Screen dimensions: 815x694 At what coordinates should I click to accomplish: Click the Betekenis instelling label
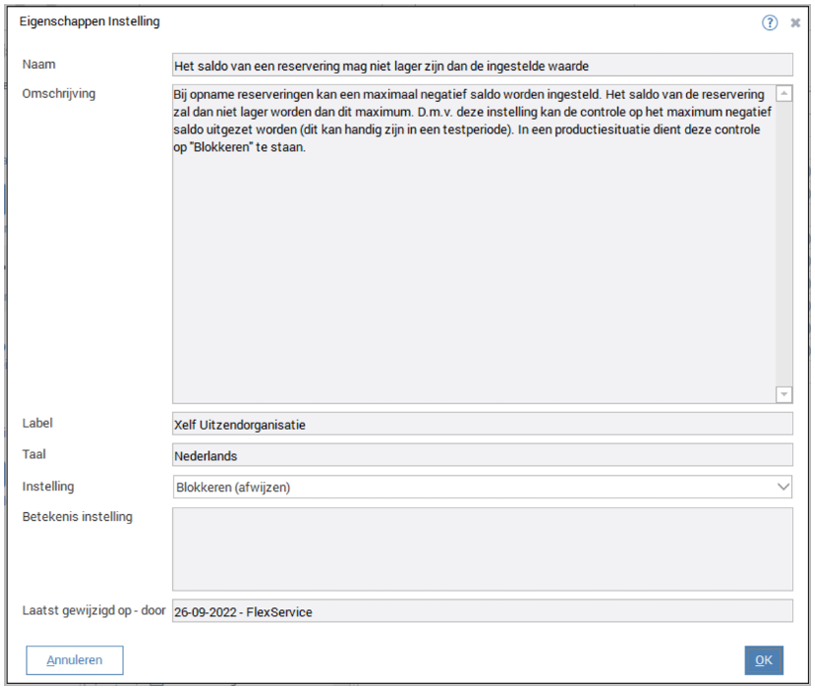click(77, 517)
